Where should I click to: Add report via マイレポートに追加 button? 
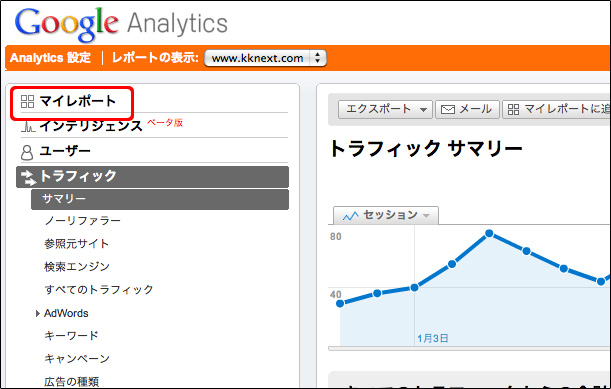point(556,109)
